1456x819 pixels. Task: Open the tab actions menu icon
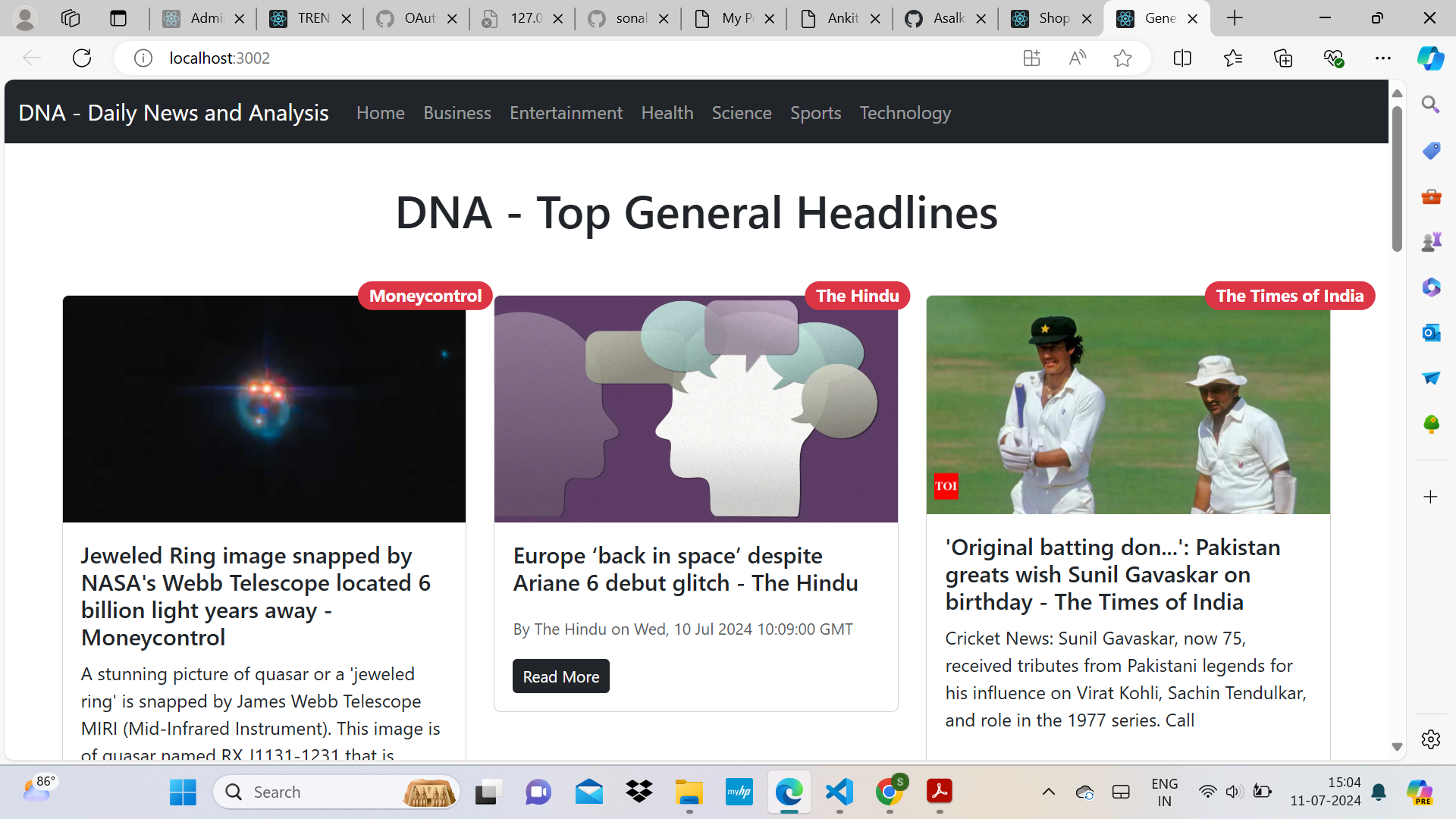[x=118, y=18]
